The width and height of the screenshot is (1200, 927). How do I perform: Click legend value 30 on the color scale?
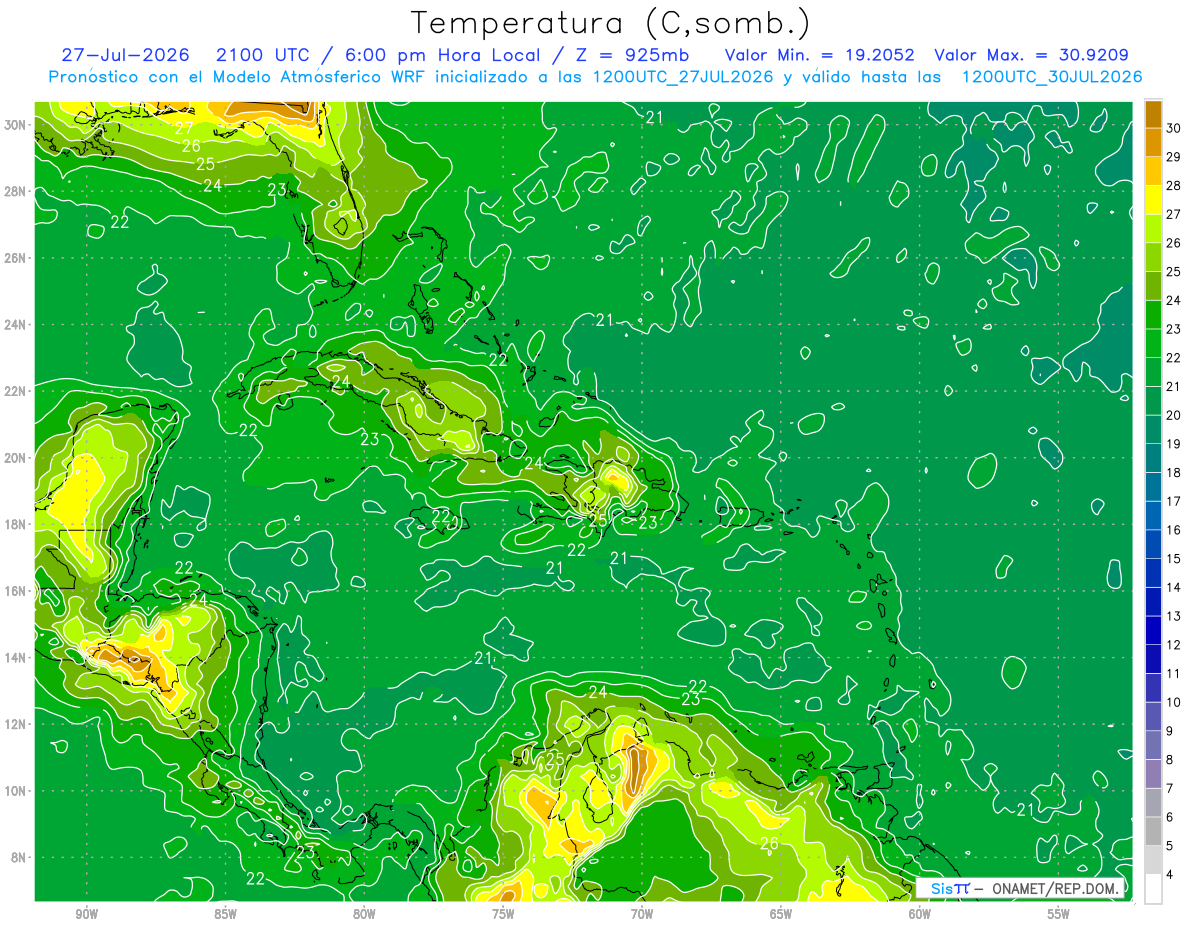[x=1174, y=128]
